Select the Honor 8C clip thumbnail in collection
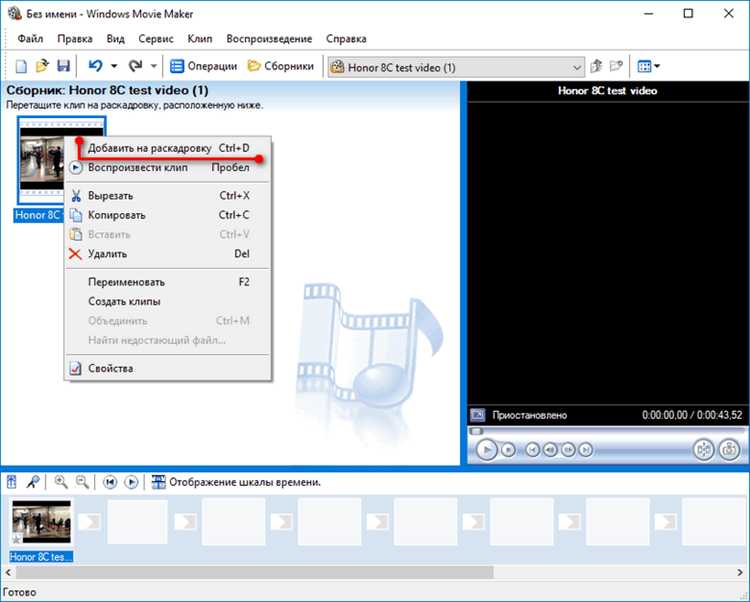Viewport: 750px width, 602px height. tap(41, 160)
